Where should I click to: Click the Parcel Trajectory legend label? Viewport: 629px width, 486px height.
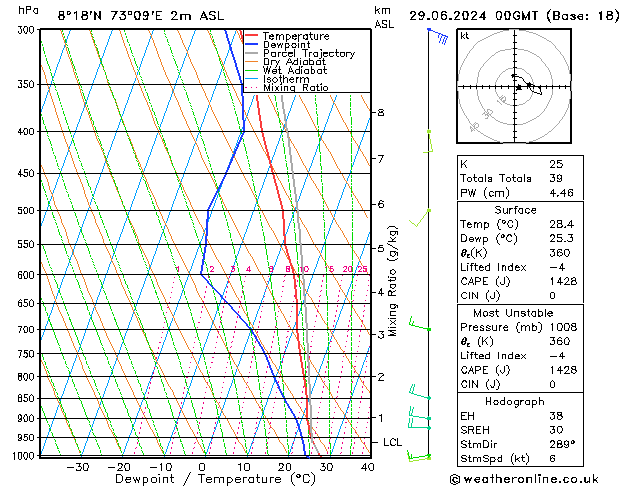point(308,53)
